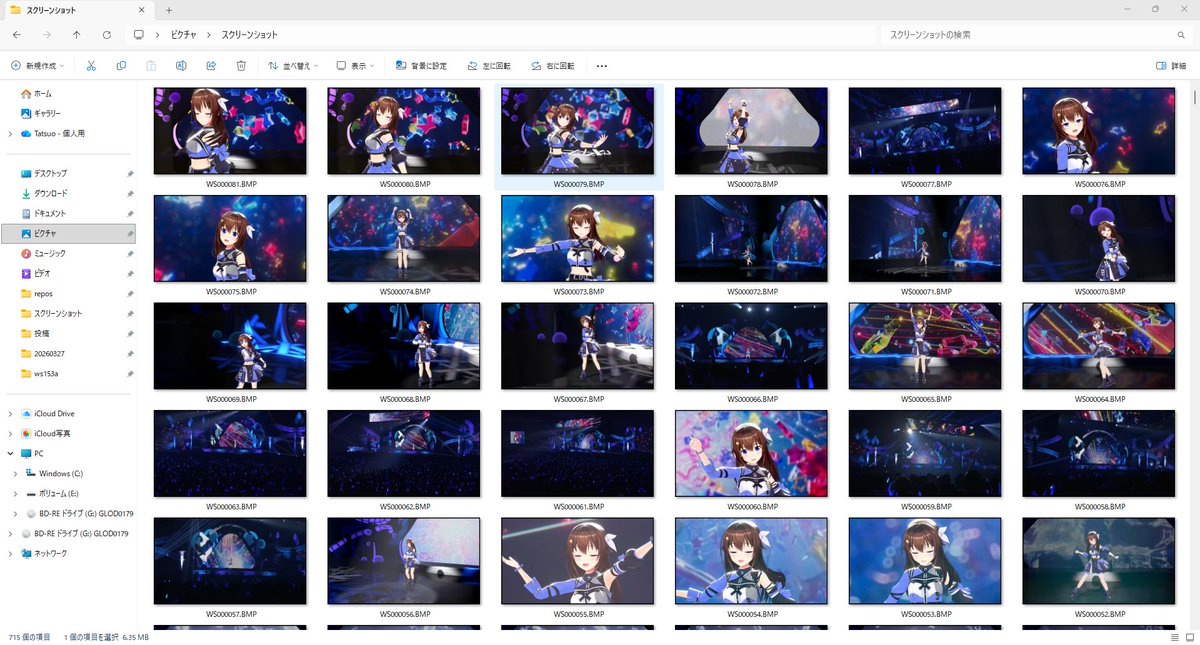The height and width of the screenshot is (645, 1200).
Task: Select thumbnail WS000060.BMP
Action: pyautogui.click(x=752, y=453)
